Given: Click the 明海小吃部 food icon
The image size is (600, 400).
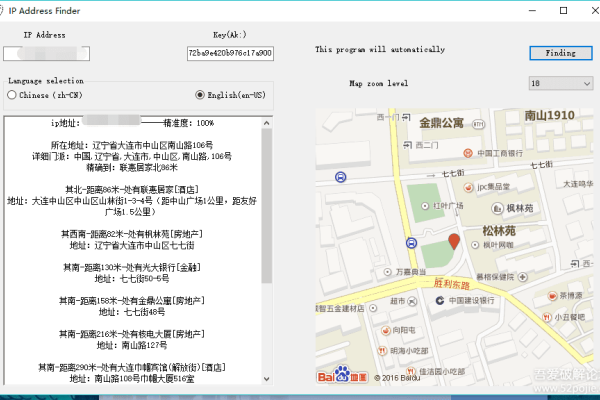Looking at the screenshot, I should point(382,350).
